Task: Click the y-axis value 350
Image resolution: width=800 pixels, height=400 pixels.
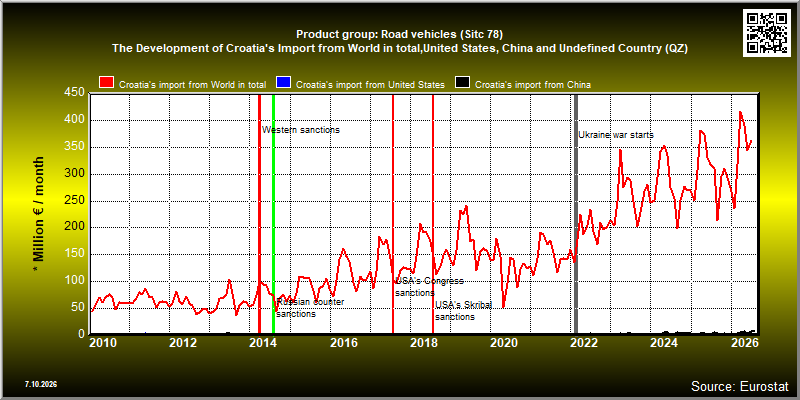Action: tap(74, 147)
